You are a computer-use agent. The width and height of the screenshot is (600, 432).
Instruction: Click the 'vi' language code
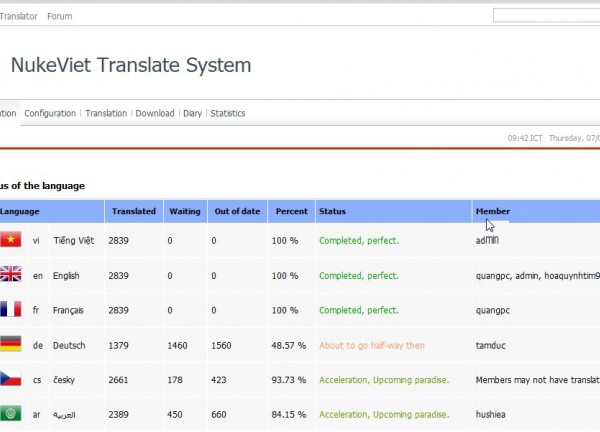tap(36, 241)
